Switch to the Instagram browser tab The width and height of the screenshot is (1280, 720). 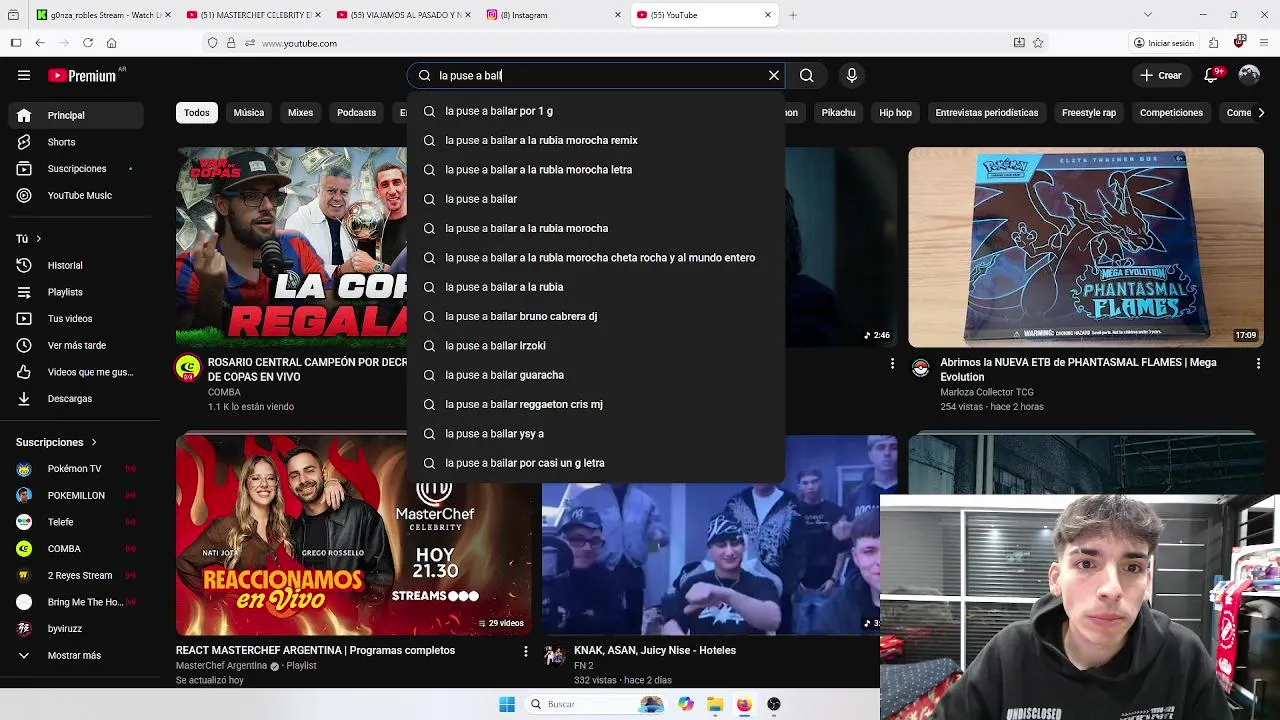[554, 15]
